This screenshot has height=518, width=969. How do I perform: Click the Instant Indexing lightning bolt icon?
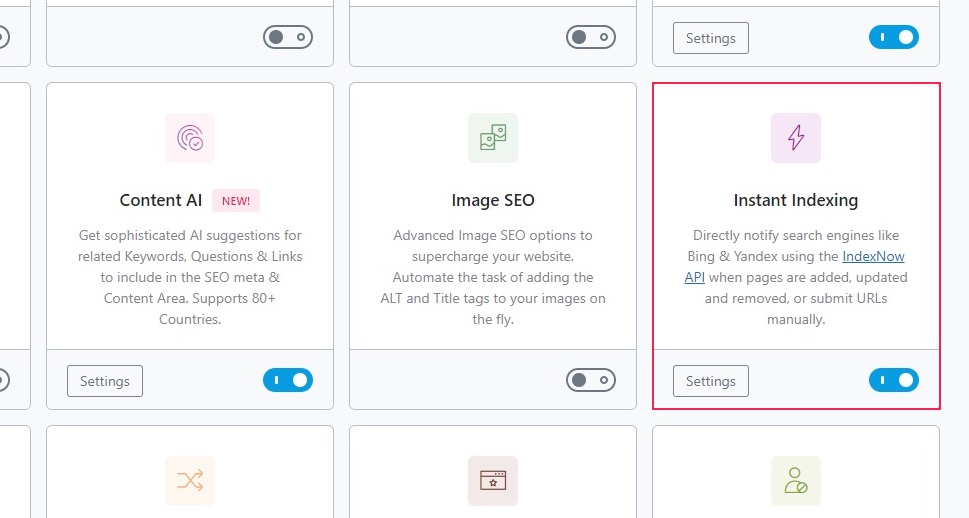(x=796, y=138)
